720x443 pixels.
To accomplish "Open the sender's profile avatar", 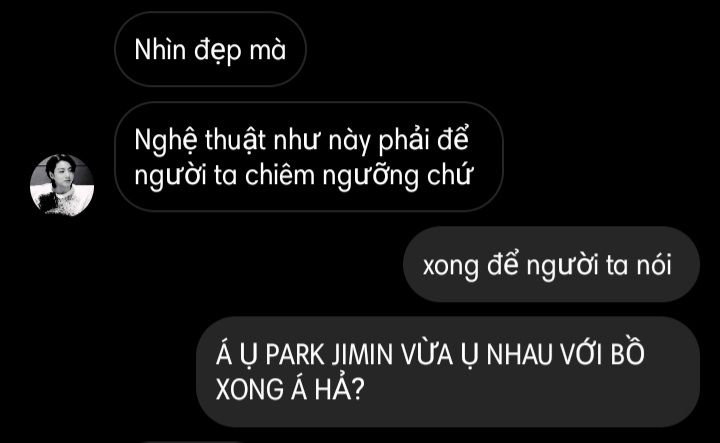I will 62,185.
